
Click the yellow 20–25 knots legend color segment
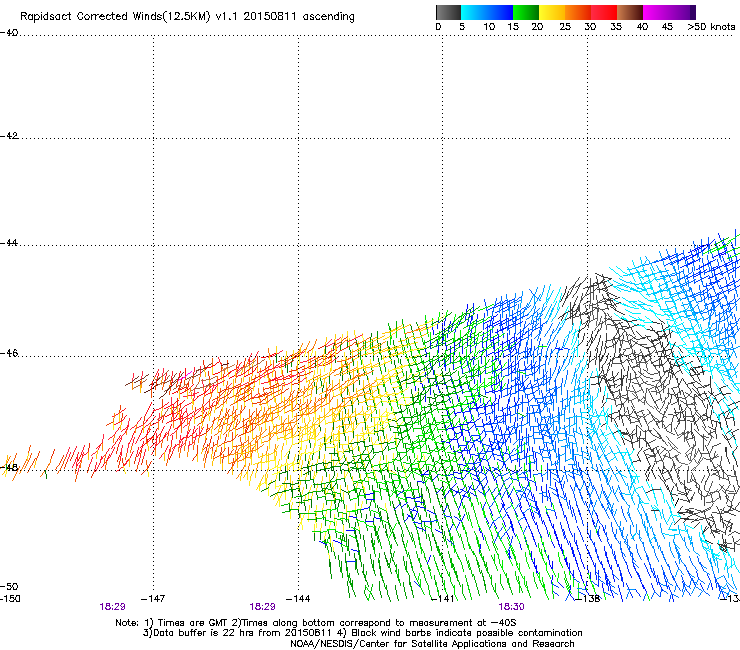(x=552, y=12)
